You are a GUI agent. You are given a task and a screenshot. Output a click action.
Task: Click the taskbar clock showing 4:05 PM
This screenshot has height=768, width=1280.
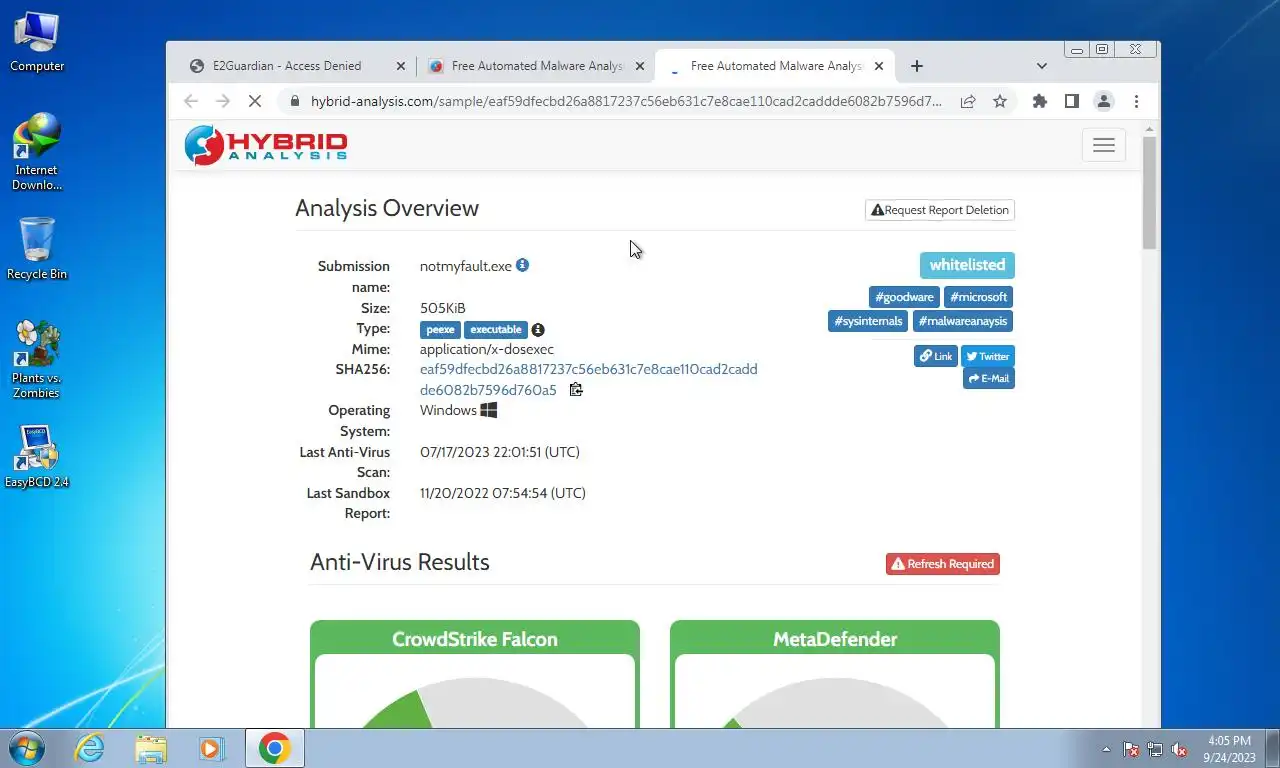[1228, 749]
